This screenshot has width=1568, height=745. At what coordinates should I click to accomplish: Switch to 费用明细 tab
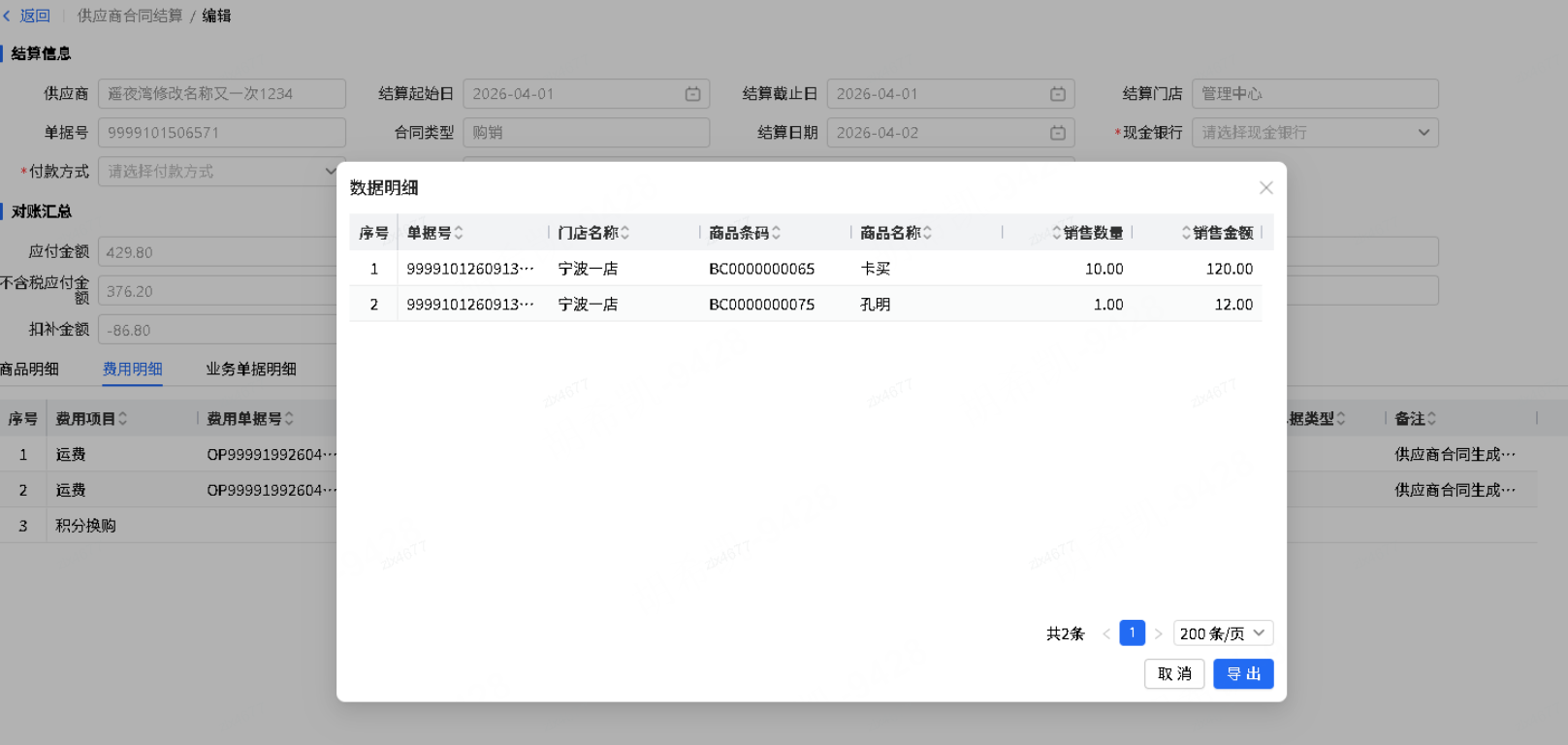tap(133, 369)
